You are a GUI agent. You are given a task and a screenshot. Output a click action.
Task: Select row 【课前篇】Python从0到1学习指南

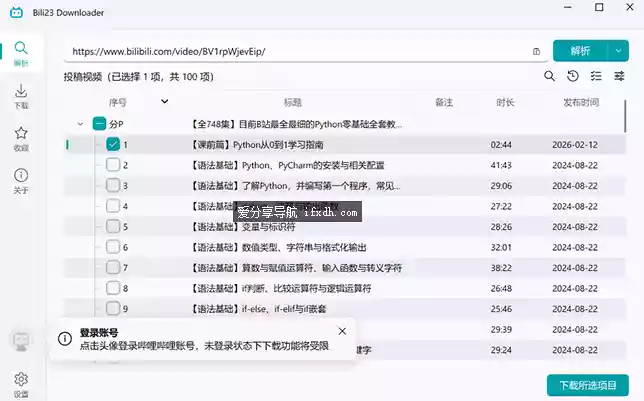pos(345,145)
